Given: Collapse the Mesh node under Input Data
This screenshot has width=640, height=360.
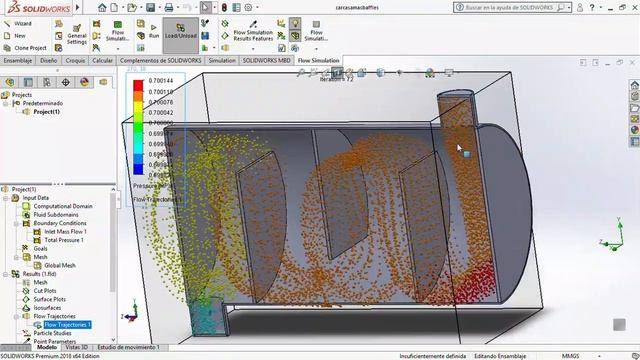Looking at the screenshot, I should pyautogui.click(x=16, y=257).
